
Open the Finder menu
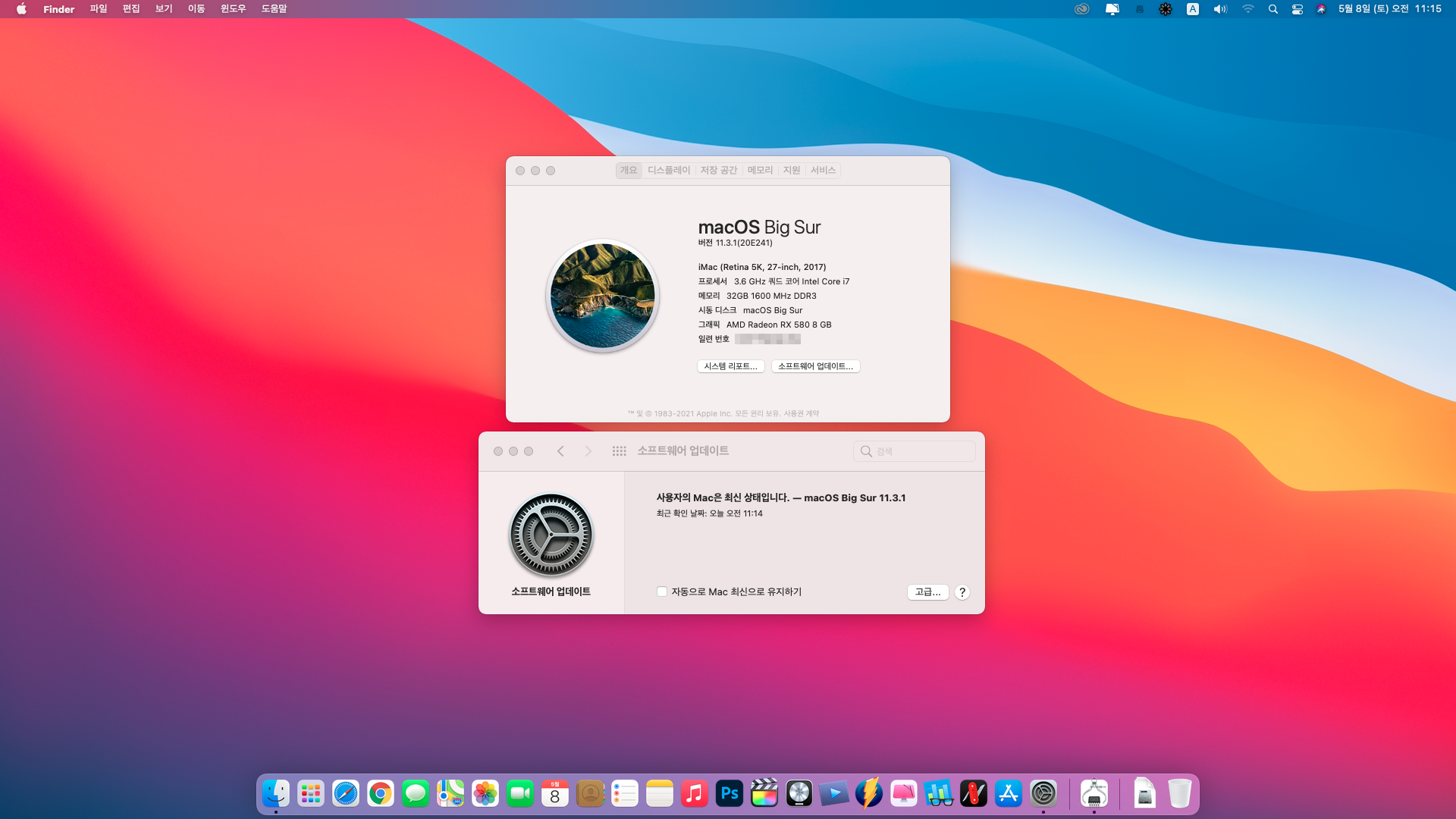[58, 9]
